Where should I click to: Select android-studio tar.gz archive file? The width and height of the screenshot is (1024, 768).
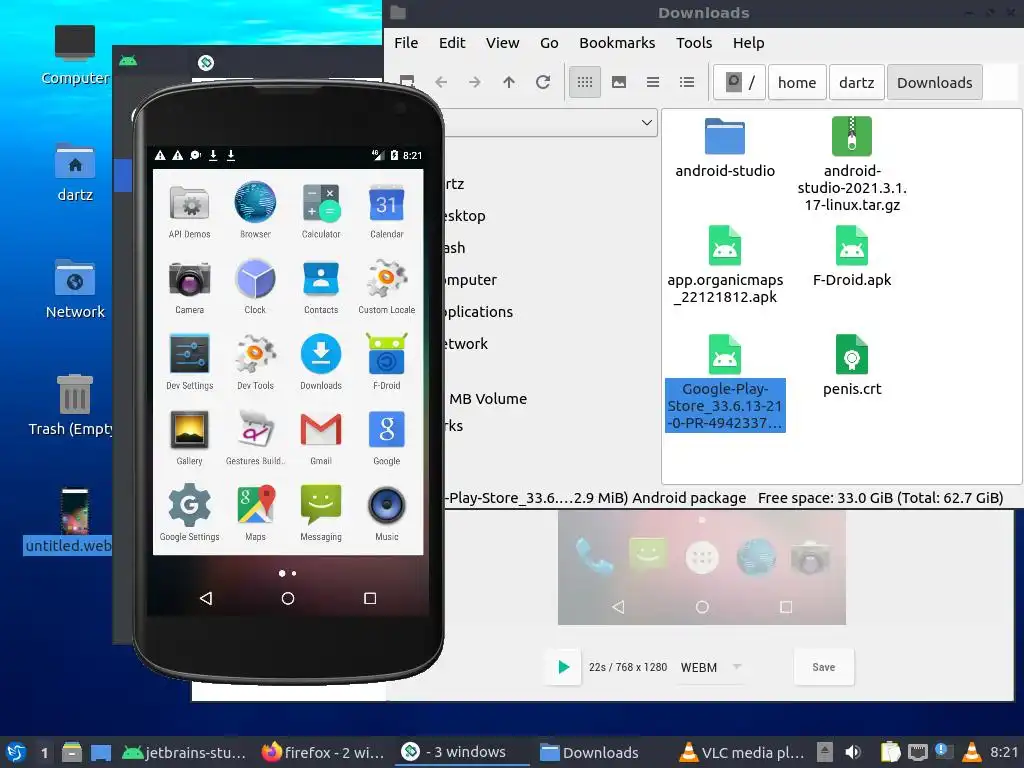(x=852, y=164)
